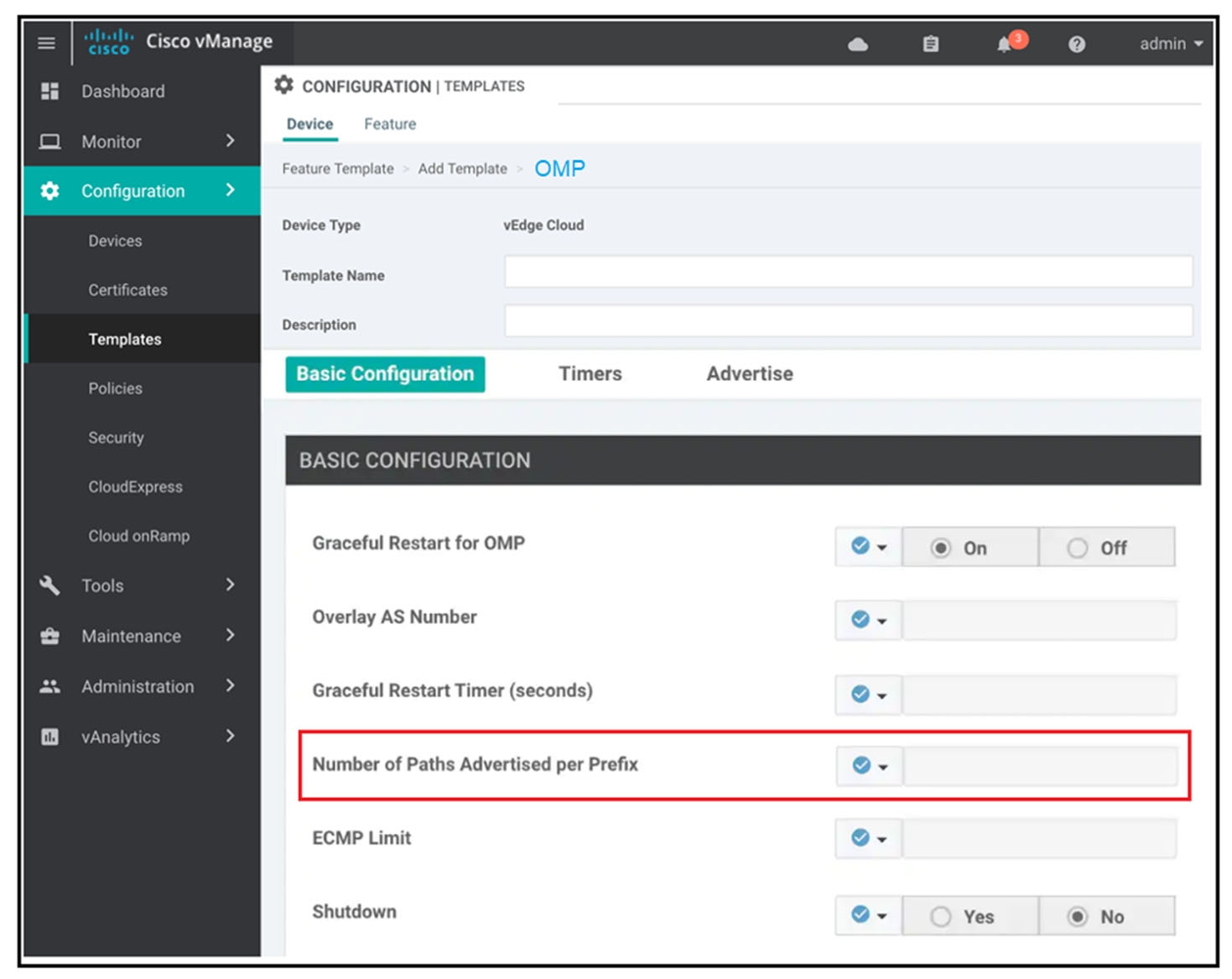Open scope dropdown for ECMP Limit

point(868,838)
